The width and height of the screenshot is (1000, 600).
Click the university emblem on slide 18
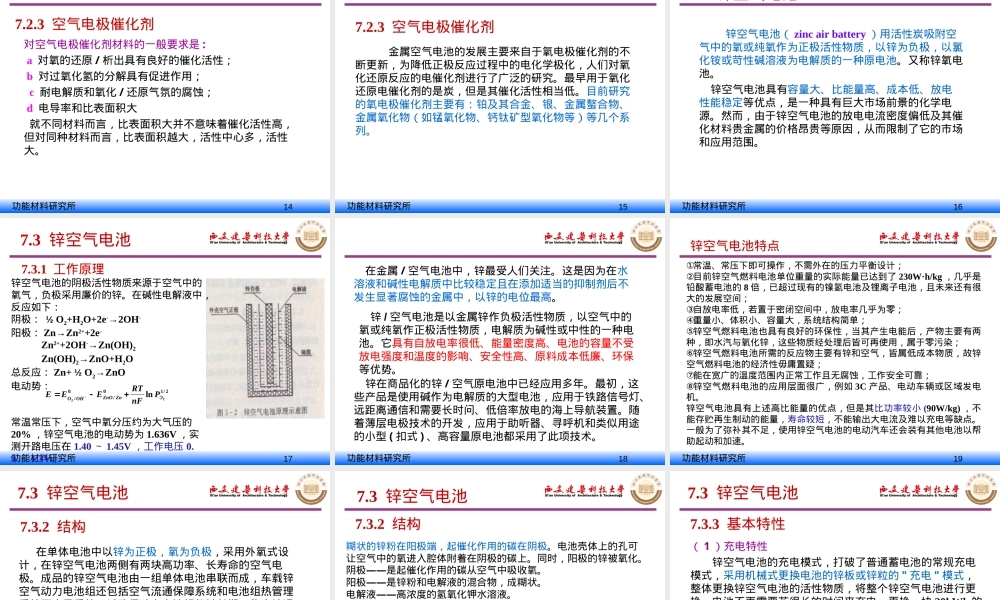point(646,236)
